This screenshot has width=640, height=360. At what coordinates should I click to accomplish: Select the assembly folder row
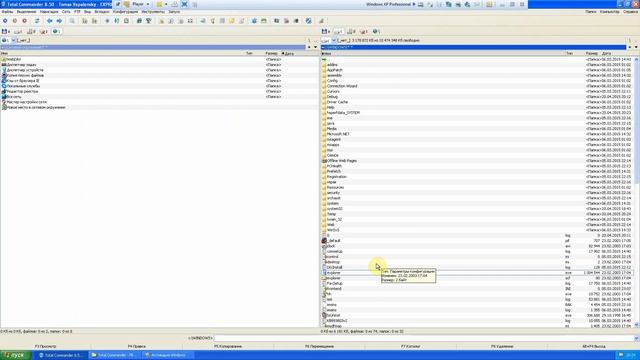coord(477,76)
